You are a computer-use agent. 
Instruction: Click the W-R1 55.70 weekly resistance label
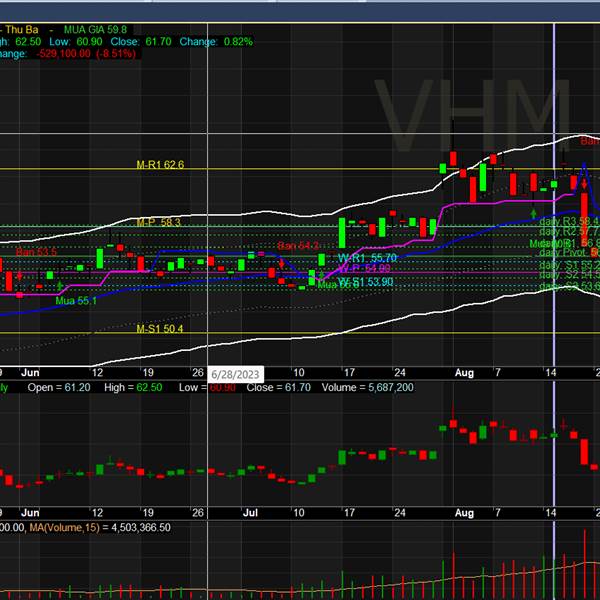coord(367,258)
